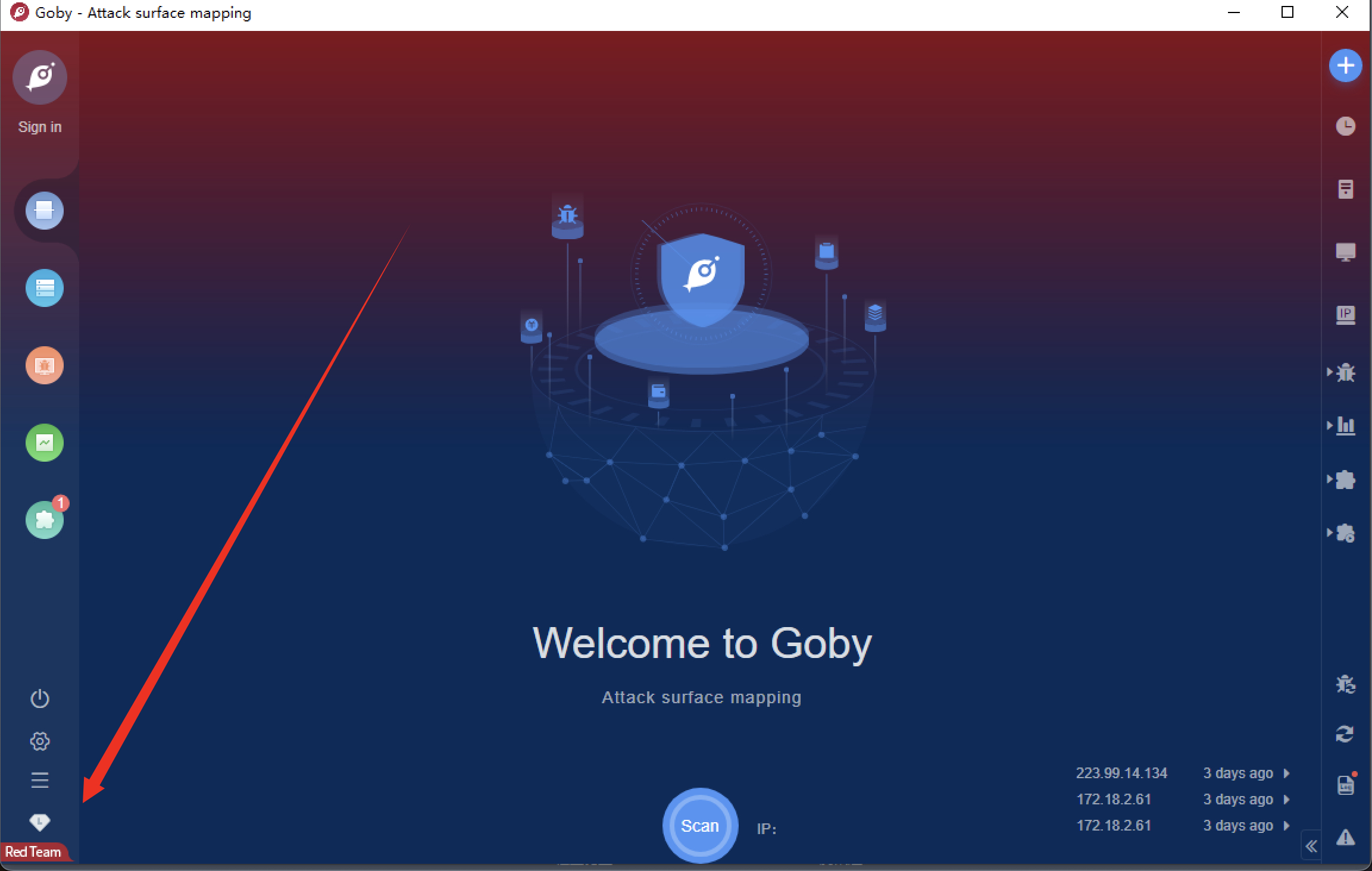Screen dimensions: 1372x871
Task: Open the Asset list in left sidebar
Action: [x=45, y=288]
